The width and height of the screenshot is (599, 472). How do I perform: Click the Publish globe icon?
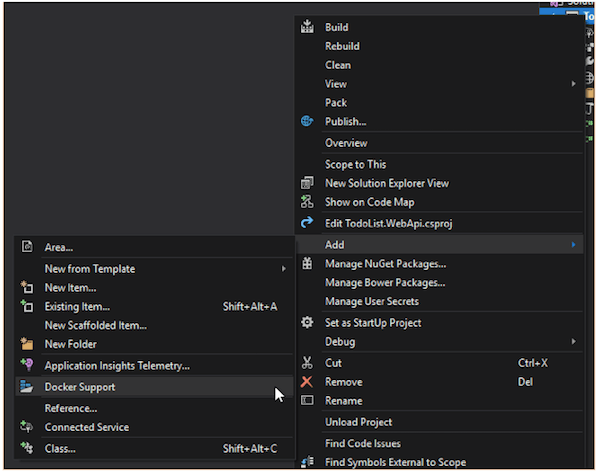(307, 121)
